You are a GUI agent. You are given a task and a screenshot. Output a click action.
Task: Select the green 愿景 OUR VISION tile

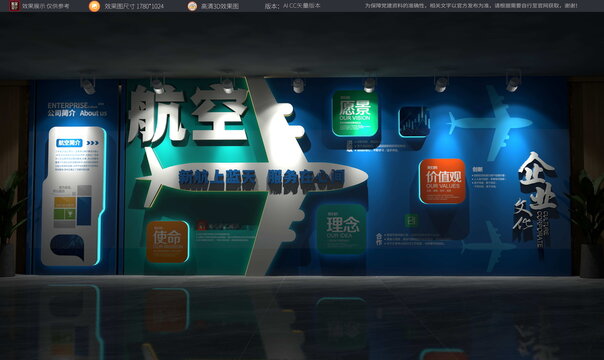[x=355, y=113]
